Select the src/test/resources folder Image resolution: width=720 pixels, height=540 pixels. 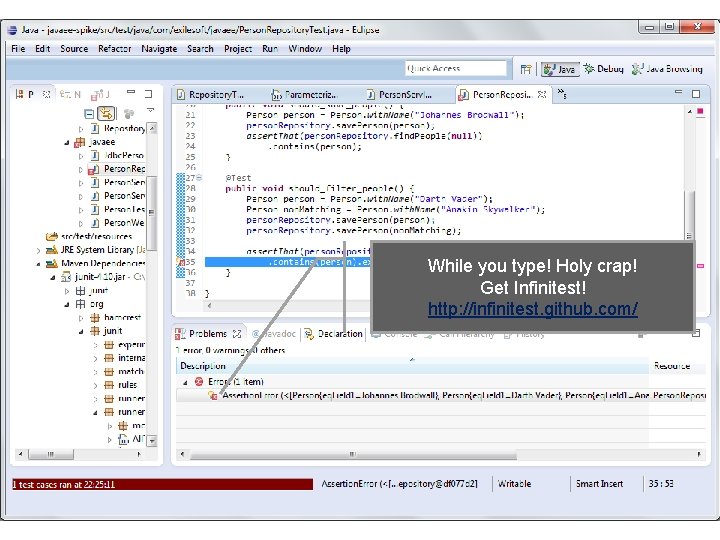(89, 236)
